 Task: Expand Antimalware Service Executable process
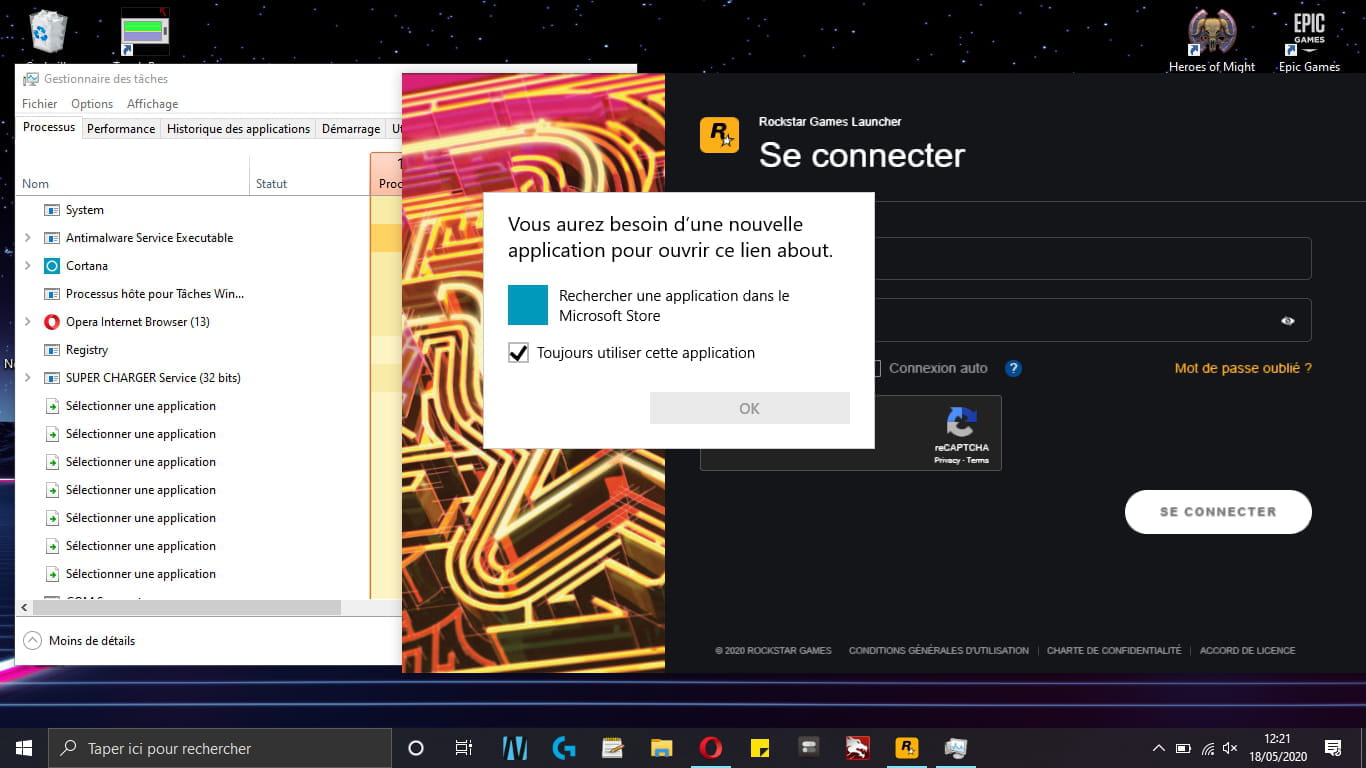[x=27, y=238]
